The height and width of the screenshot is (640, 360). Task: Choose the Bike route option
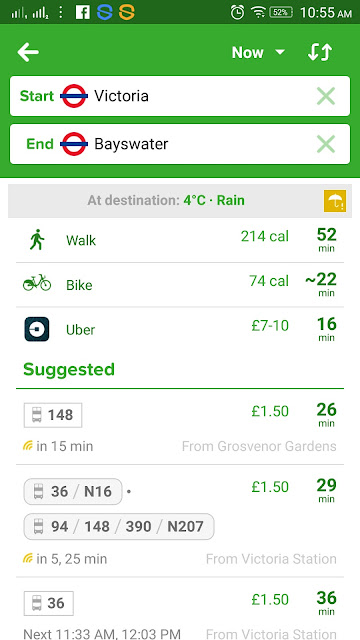coord(180,284)
